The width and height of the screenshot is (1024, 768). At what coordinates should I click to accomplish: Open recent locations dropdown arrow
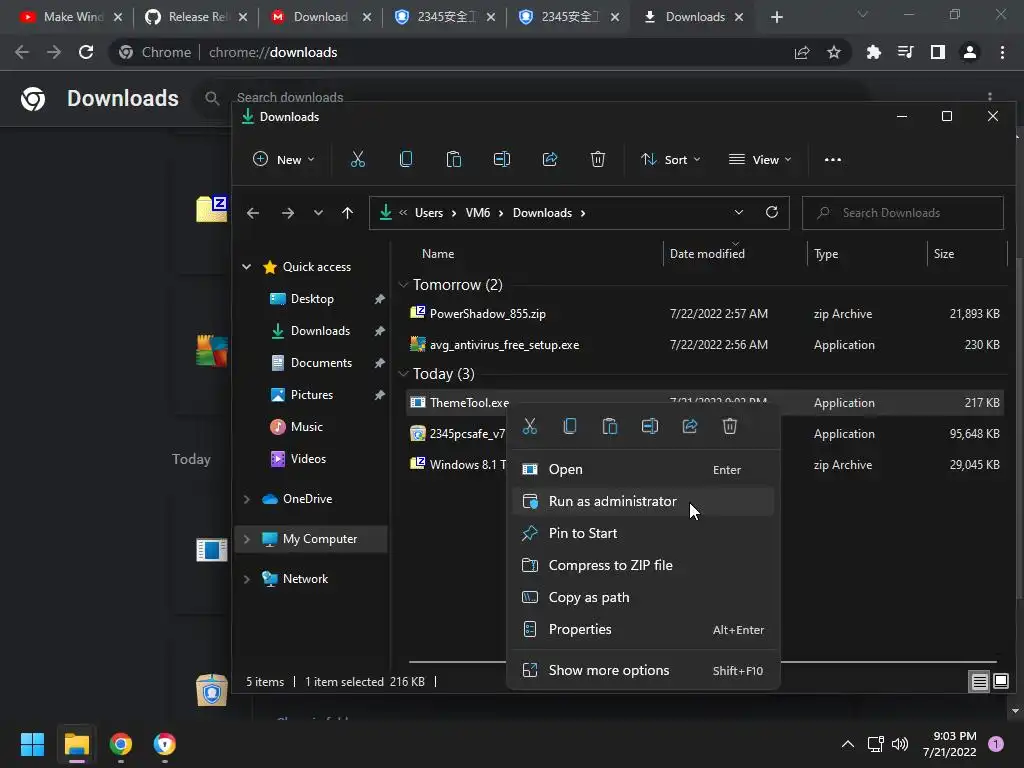(318, 213)
